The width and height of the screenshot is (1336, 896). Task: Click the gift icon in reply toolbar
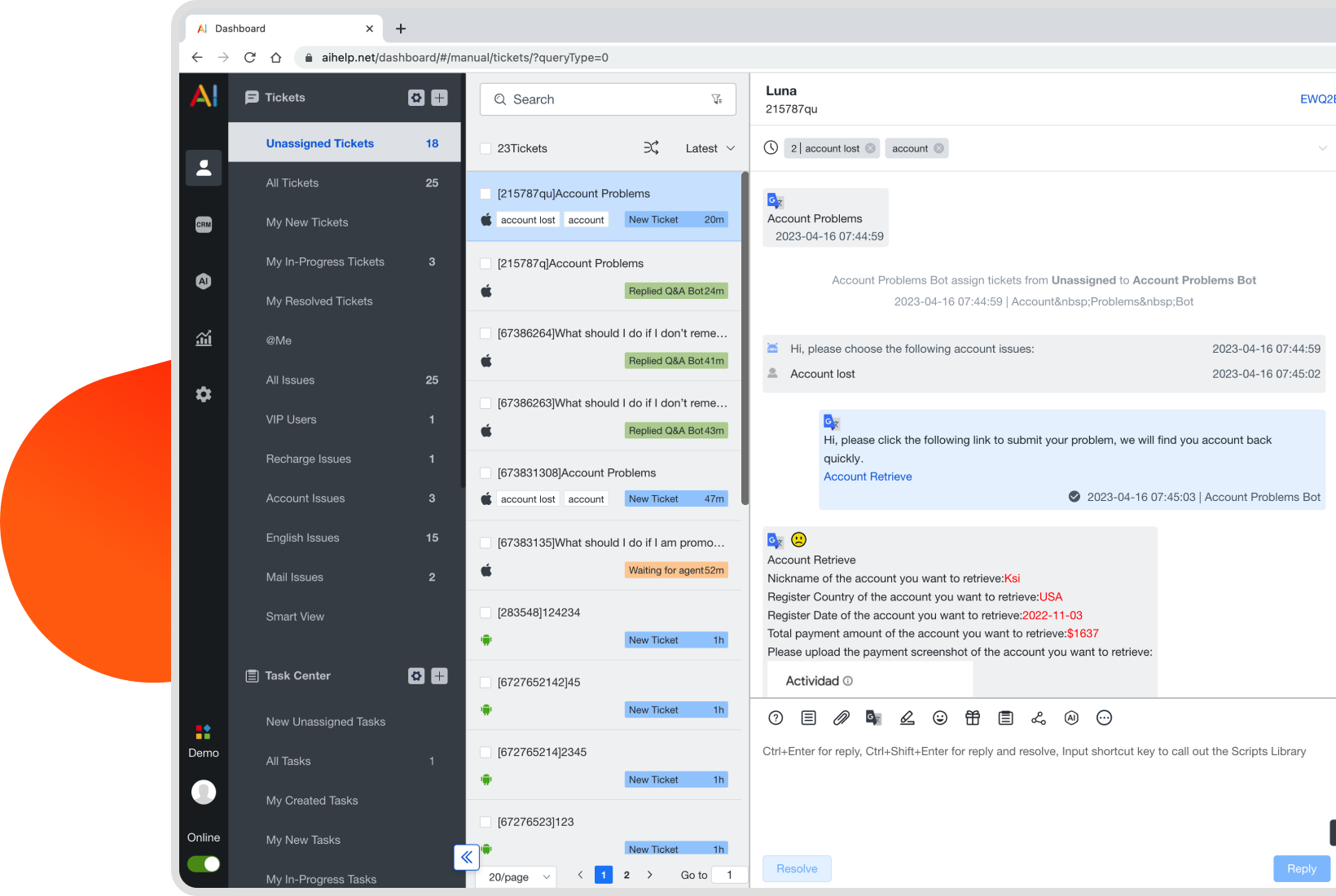pos(973,718)
